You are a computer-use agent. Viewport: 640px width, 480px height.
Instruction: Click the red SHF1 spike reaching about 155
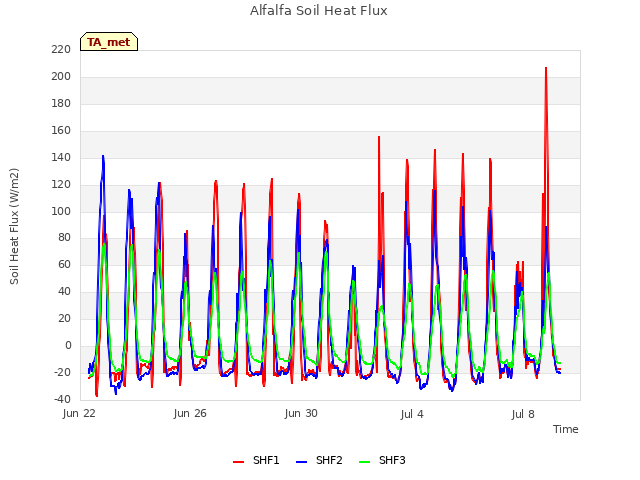[x=379, y=137]
